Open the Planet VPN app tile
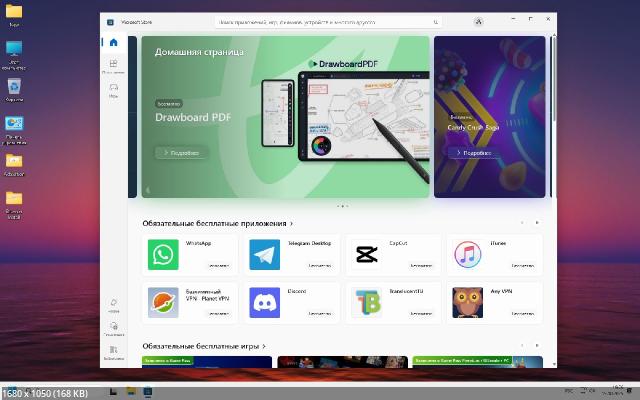Screen dimensions: 640x400 click(x=189, y=302)
